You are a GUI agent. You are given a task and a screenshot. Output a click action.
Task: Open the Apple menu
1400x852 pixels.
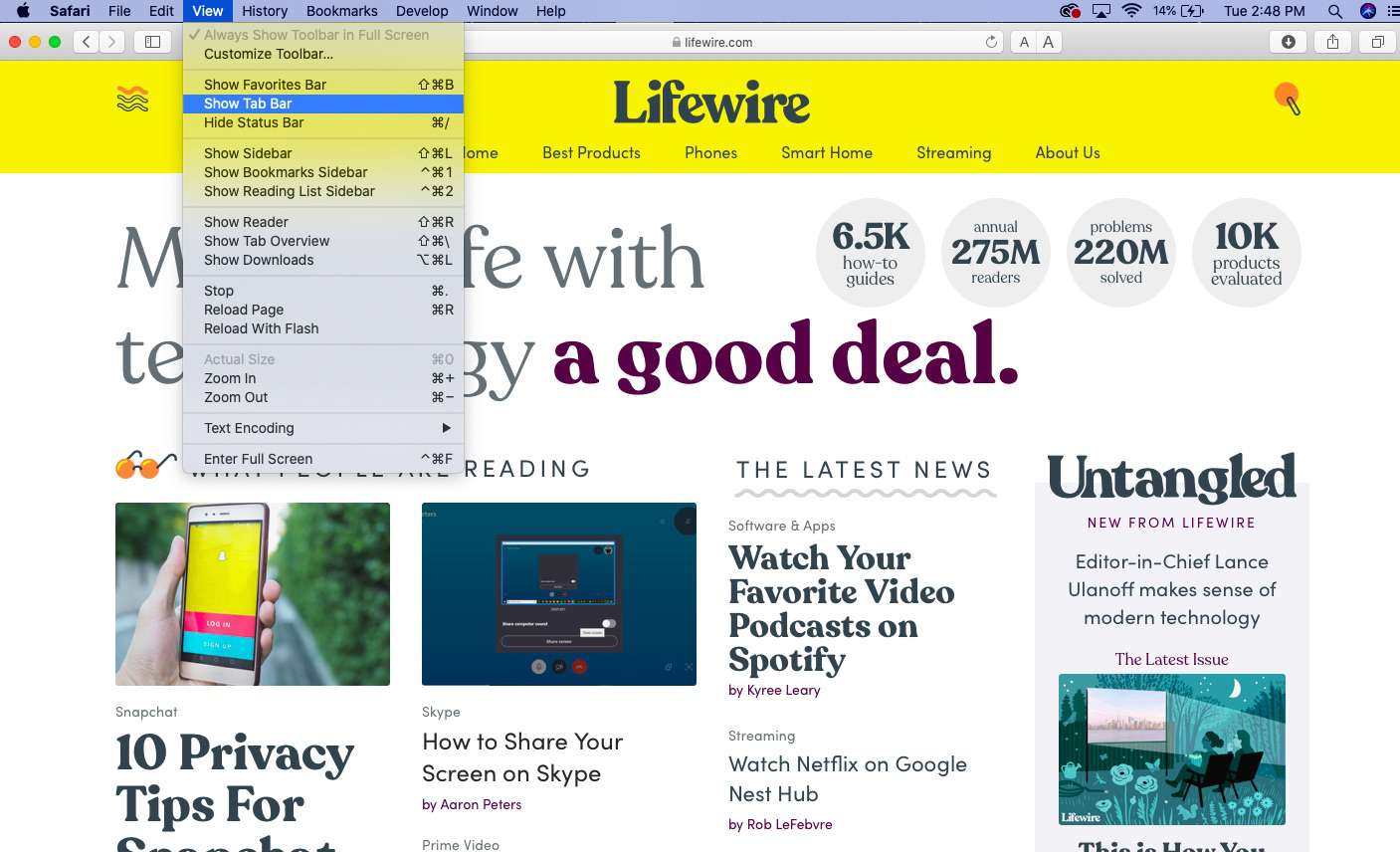[24, 11]
